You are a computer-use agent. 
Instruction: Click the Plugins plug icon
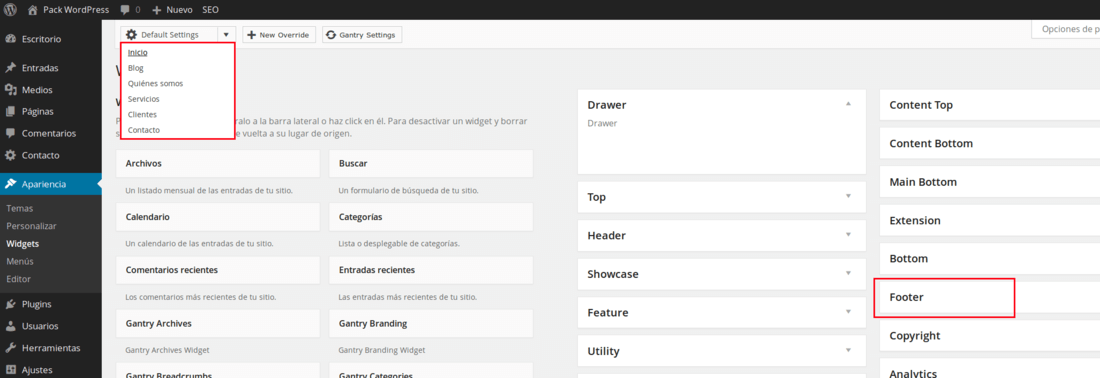pyautogui.click(x=11, y=304)
